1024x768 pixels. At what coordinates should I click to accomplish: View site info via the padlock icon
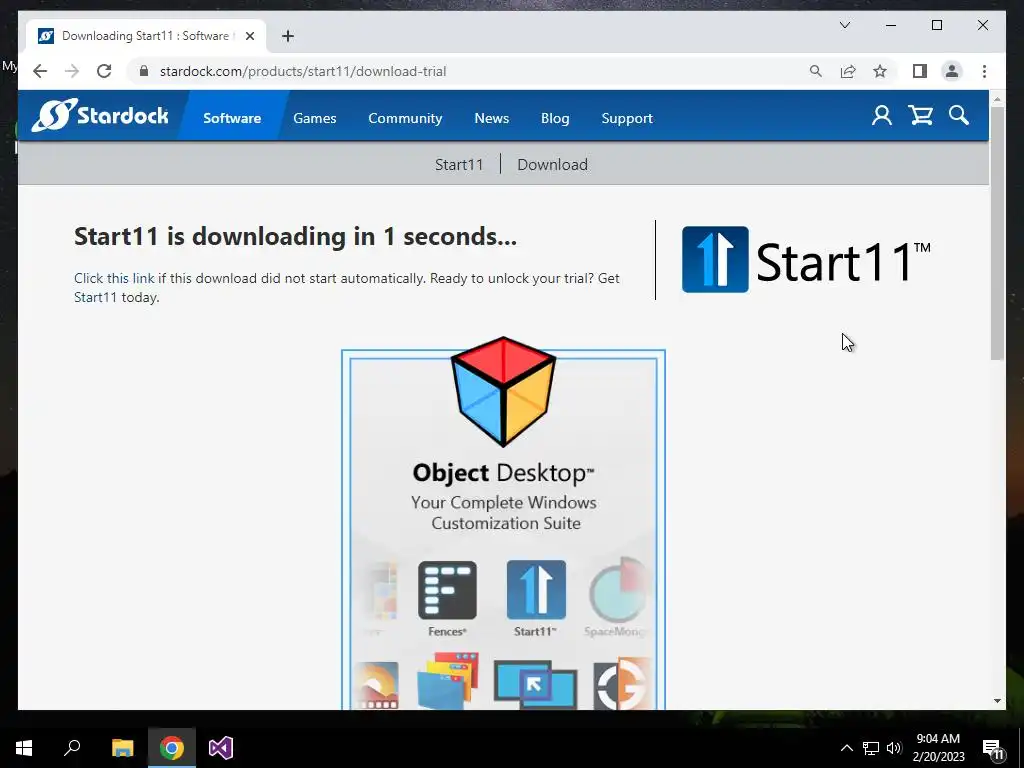click(x=144, y=71)
